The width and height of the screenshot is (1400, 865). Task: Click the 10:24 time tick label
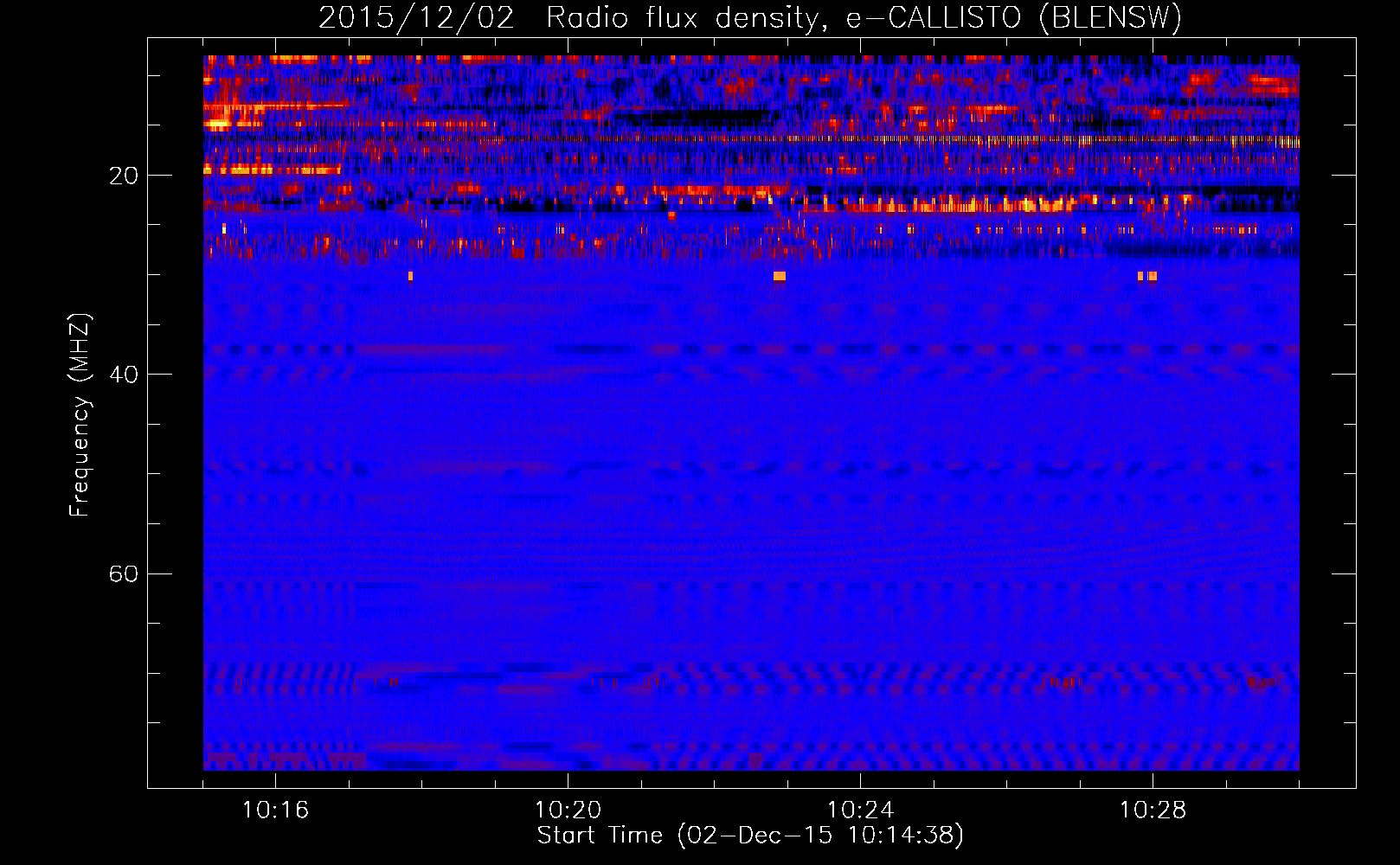tap(860, 811)
